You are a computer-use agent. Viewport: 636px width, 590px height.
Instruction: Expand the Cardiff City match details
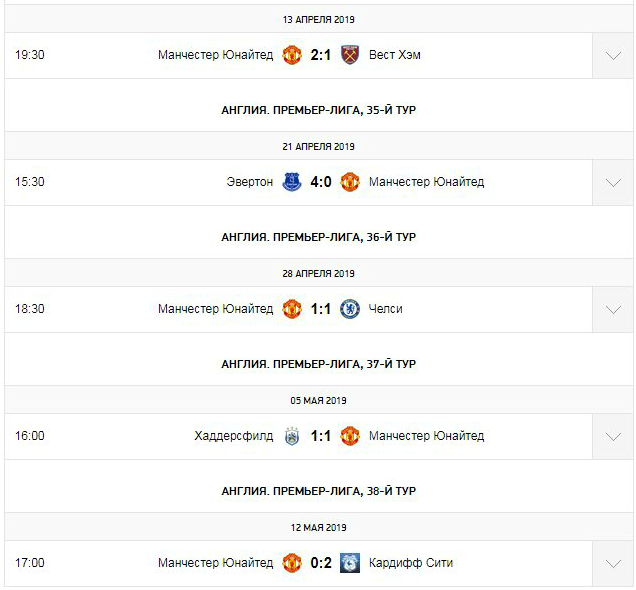613,564
